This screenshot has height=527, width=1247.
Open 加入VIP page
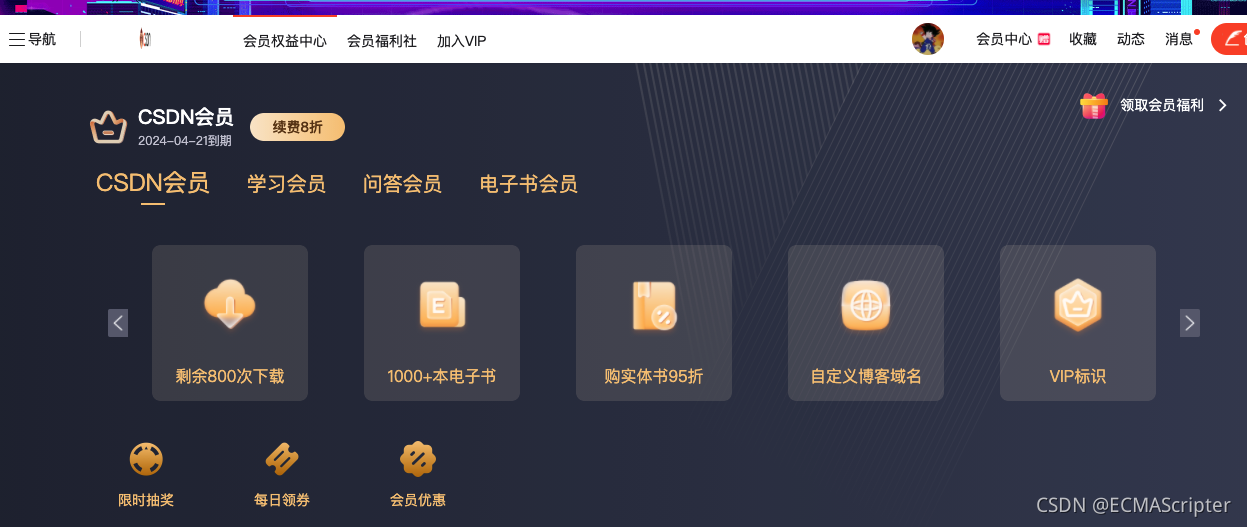[x=462, y=41]
